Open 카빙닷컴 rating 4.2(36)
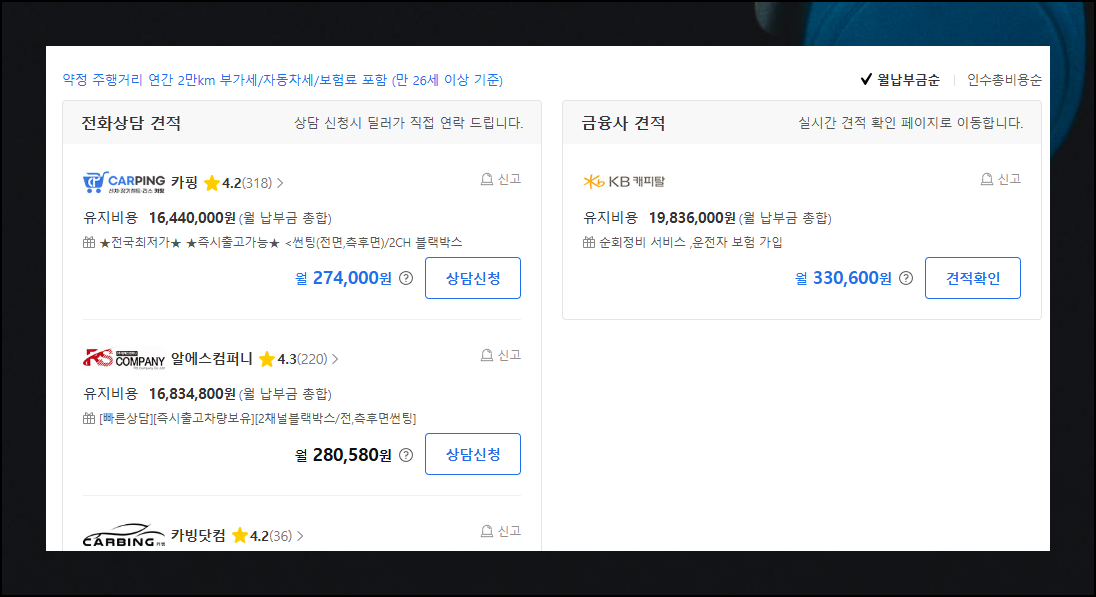1096x597 pixels. point(271,536)
